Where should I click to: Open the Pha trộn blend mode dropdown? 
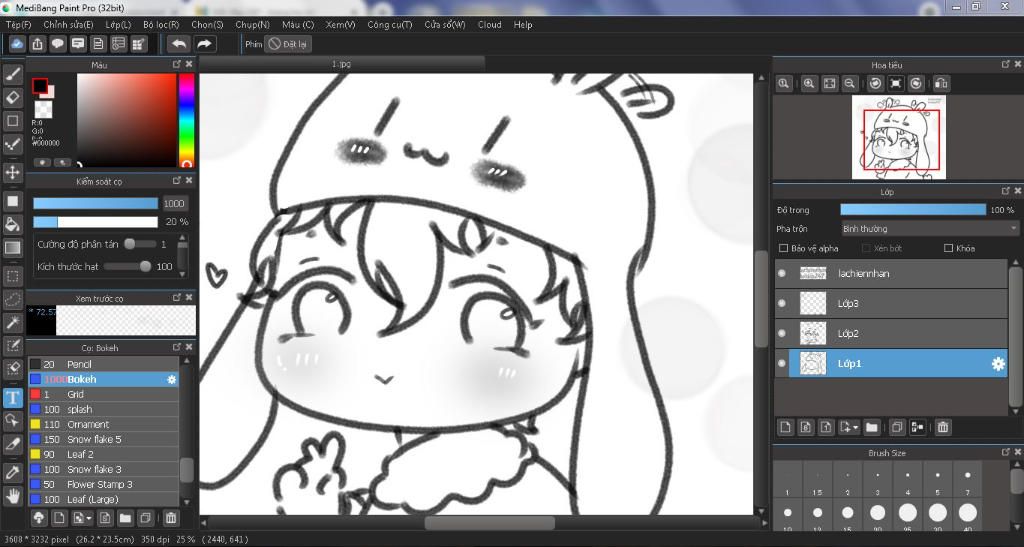(929, 228)
